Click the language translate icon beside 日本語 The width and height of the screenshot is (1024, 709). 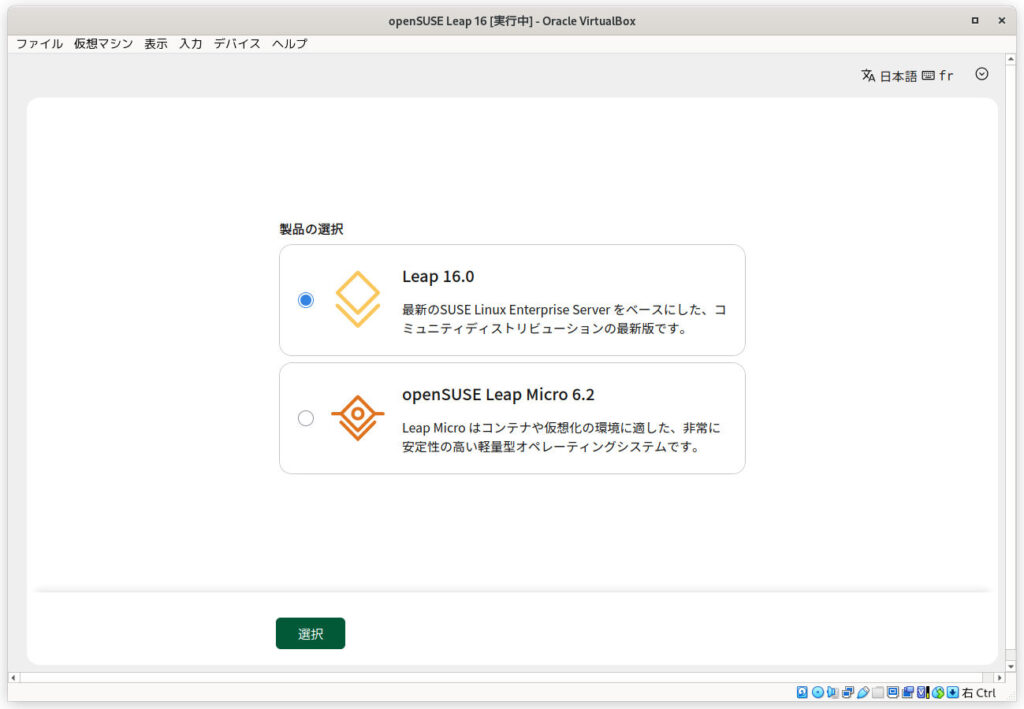tap(868, 75)
